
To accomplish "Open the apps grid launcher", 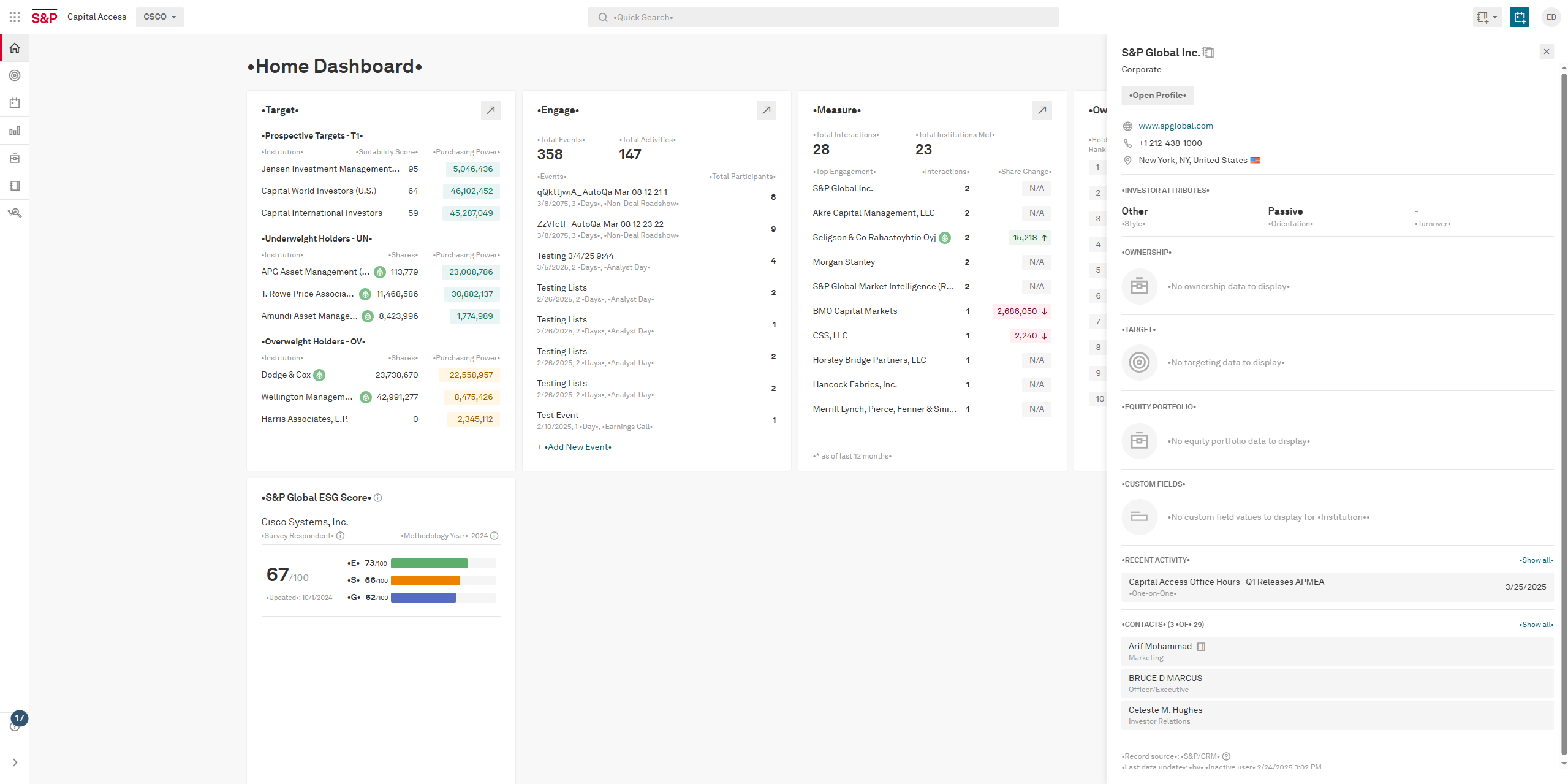I will coord(15,17).
